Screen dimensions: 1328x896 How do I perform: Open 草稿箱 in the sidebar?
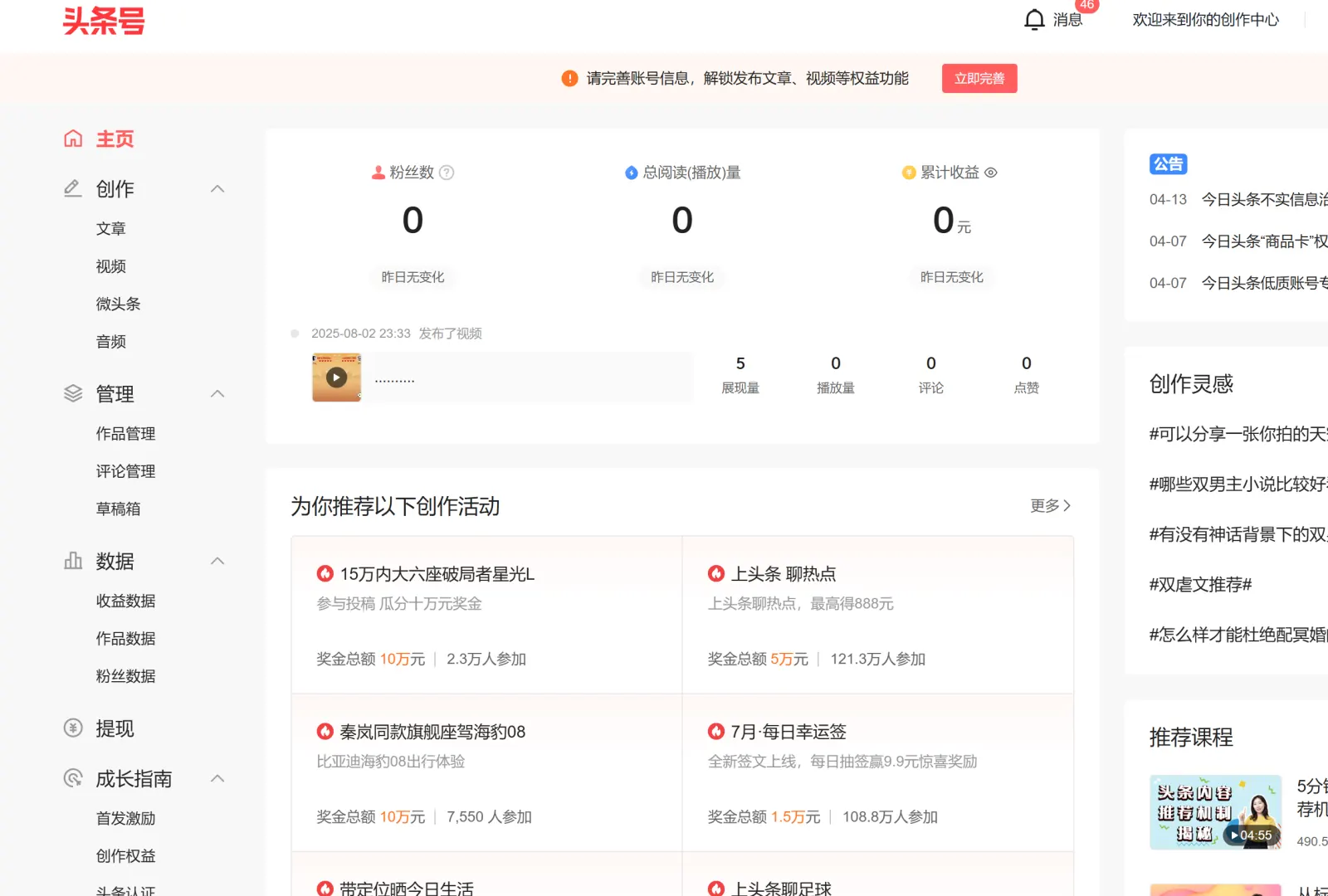(x=118, y=509)
